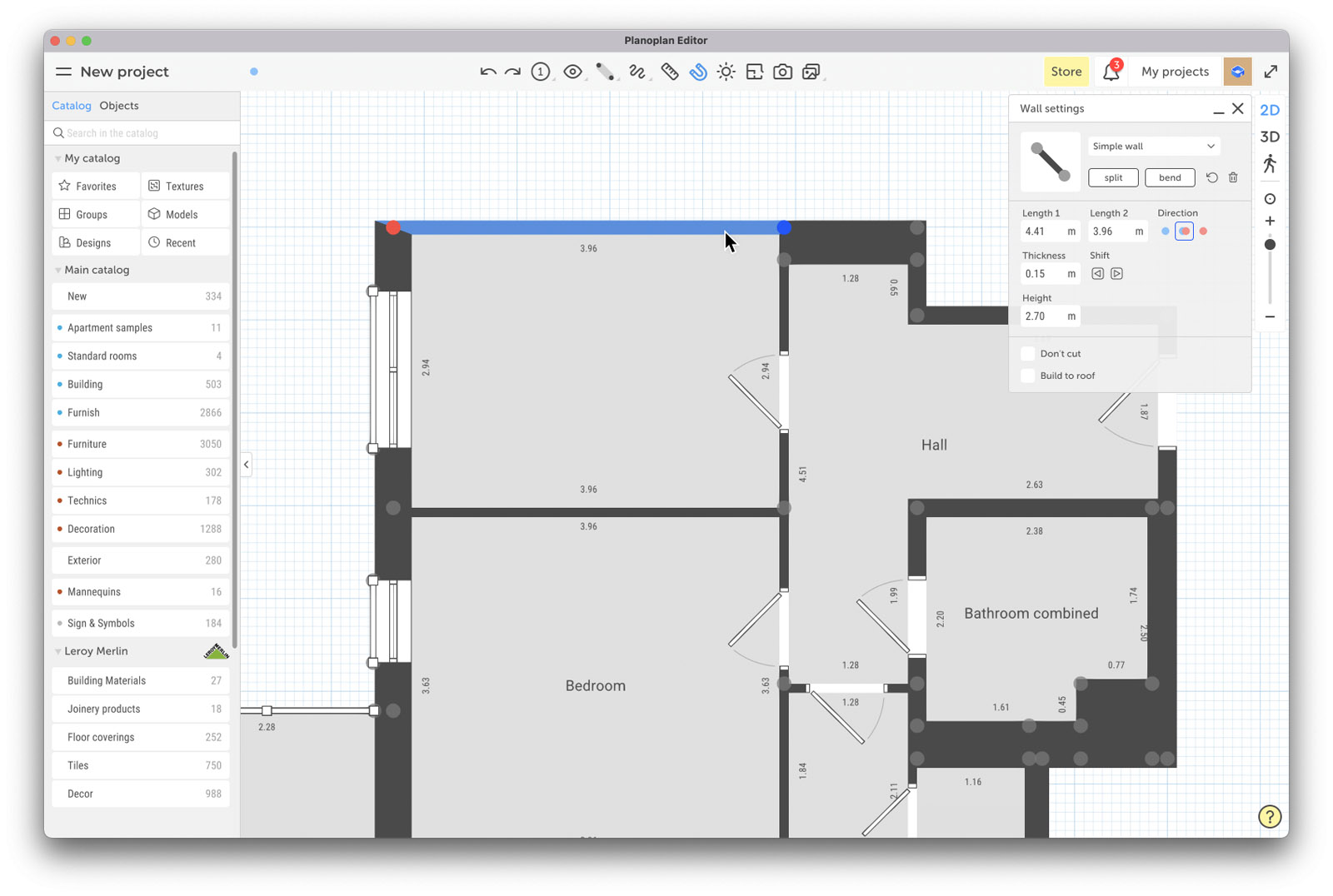Open the eye visibility options
The image size is (1333, 896).
(x=572, y=72)
